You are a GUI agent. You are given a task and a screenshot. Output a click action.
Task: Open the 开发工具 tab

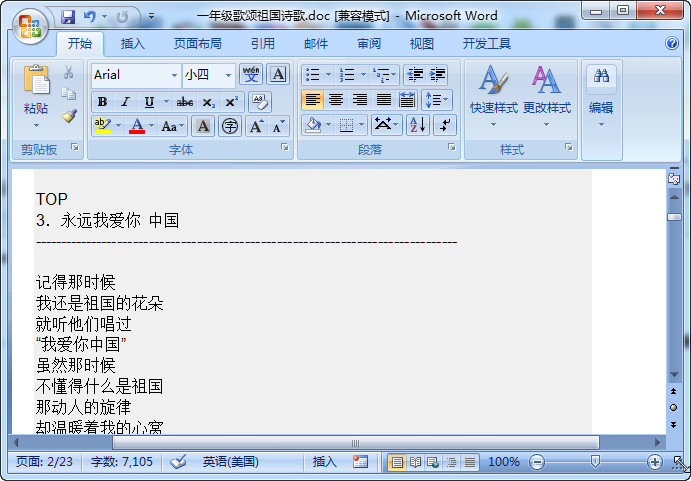click(x=487, y=43)
